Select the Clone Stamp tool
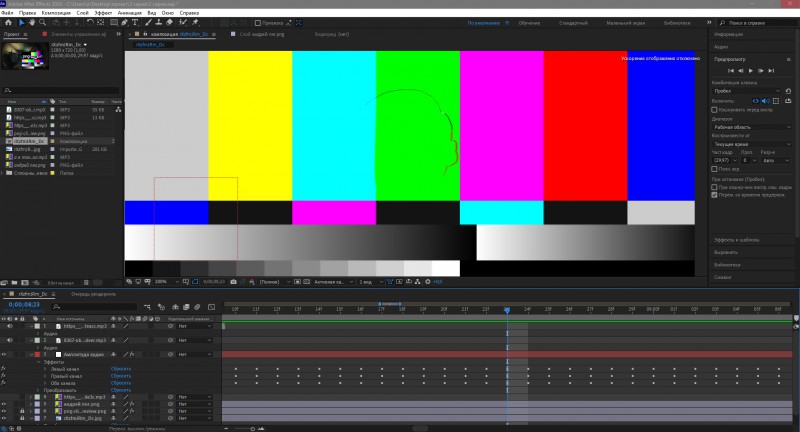 (159, 22)
